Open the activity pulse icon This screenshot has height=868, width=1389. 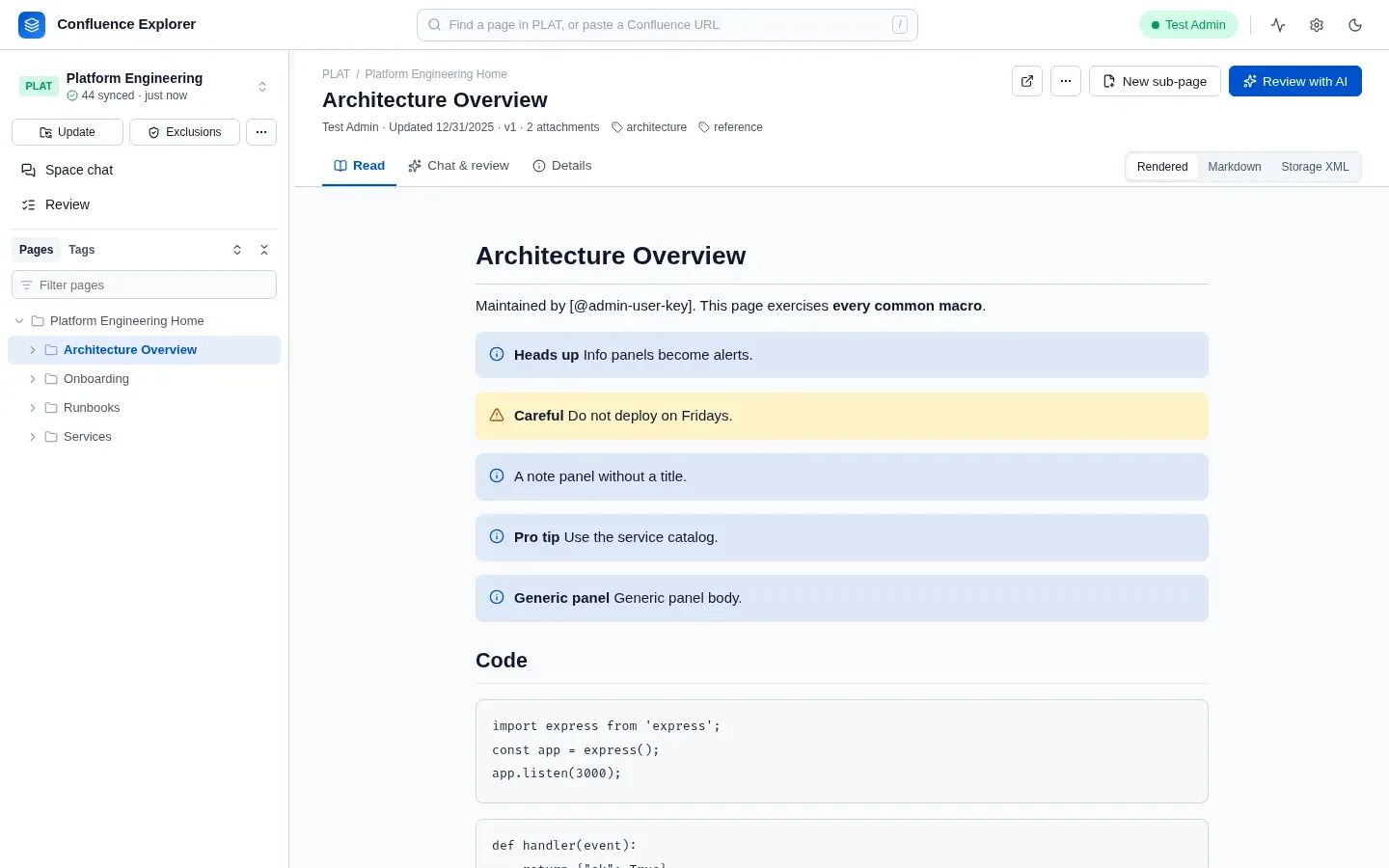(x=1278, y=25)
